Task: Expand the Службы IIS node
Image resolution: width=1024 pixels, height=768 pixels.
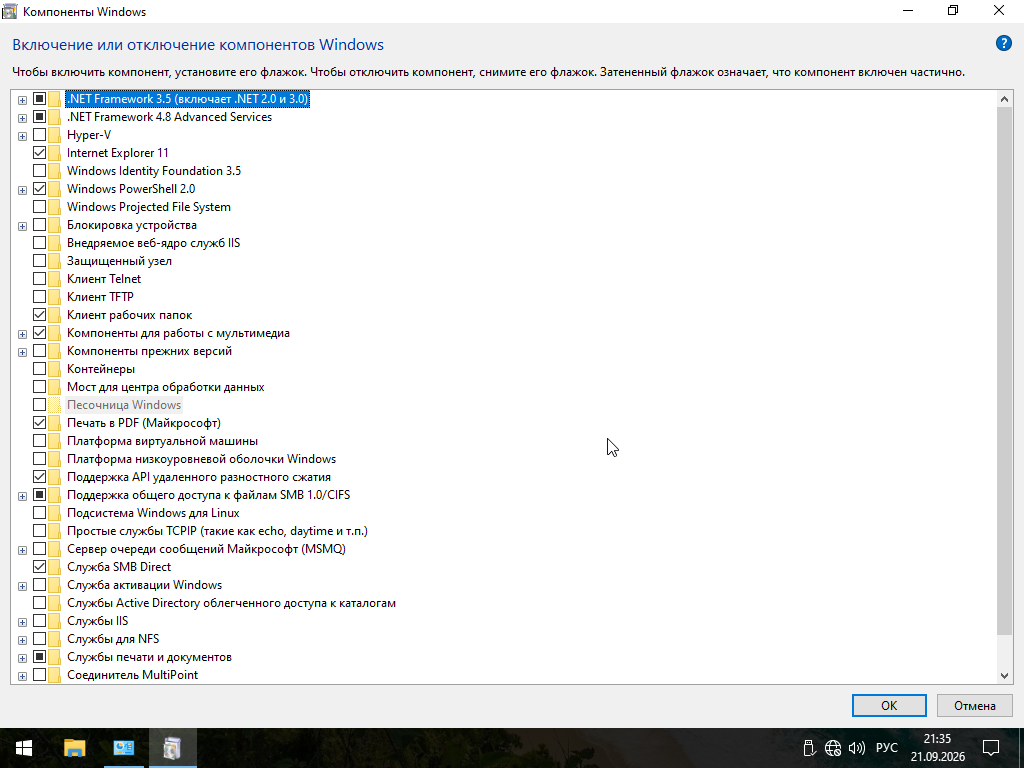Action: pyautogui.click(x=22, y=622)
